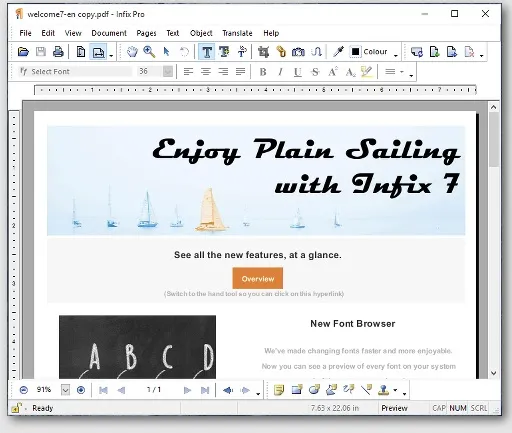512x433 pixels.
Task: Click the delete page icon
Action: tap(469, 52)
